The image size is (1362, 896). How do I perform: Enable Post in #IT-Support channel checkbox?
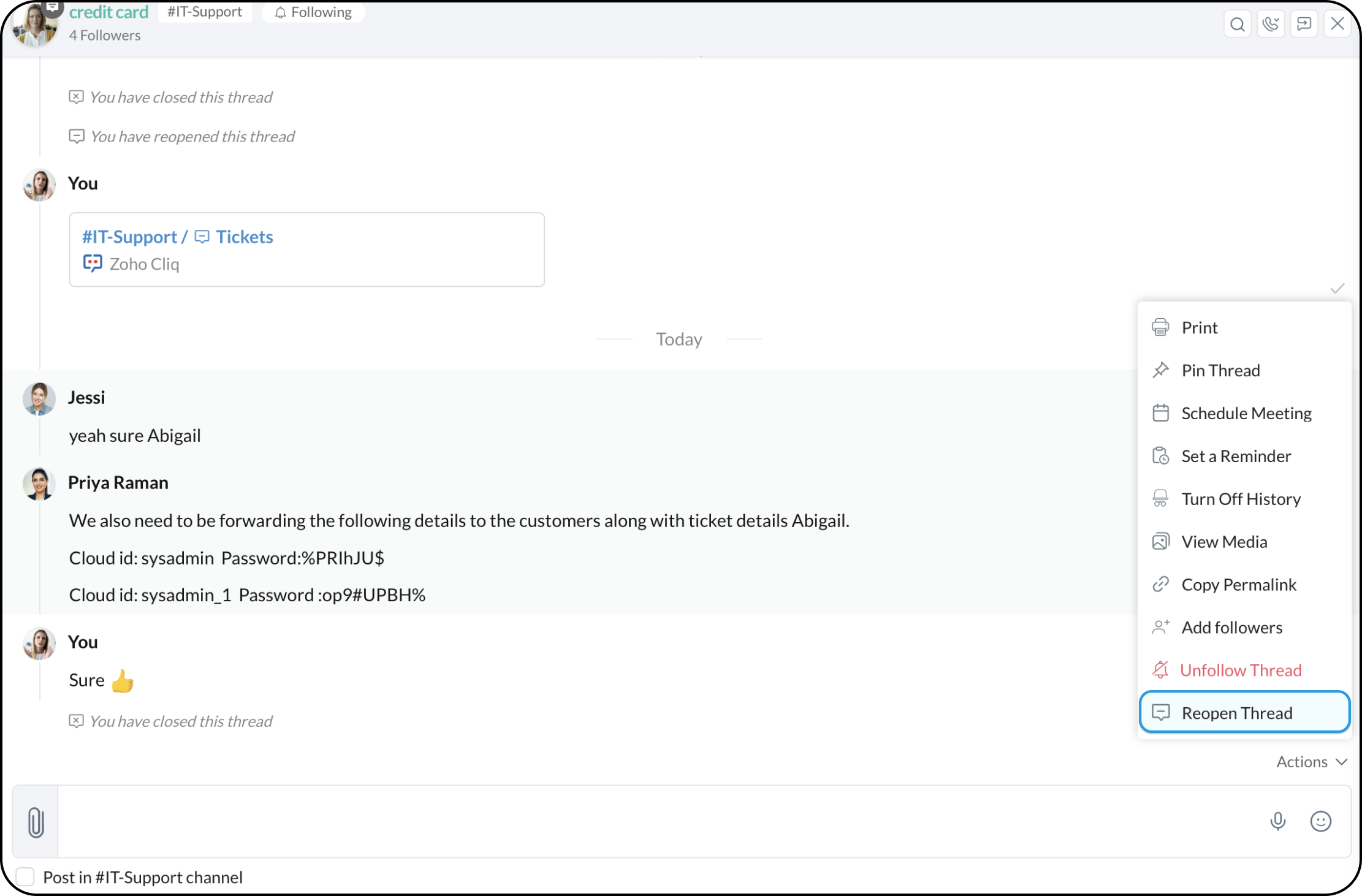pos(25,877)
